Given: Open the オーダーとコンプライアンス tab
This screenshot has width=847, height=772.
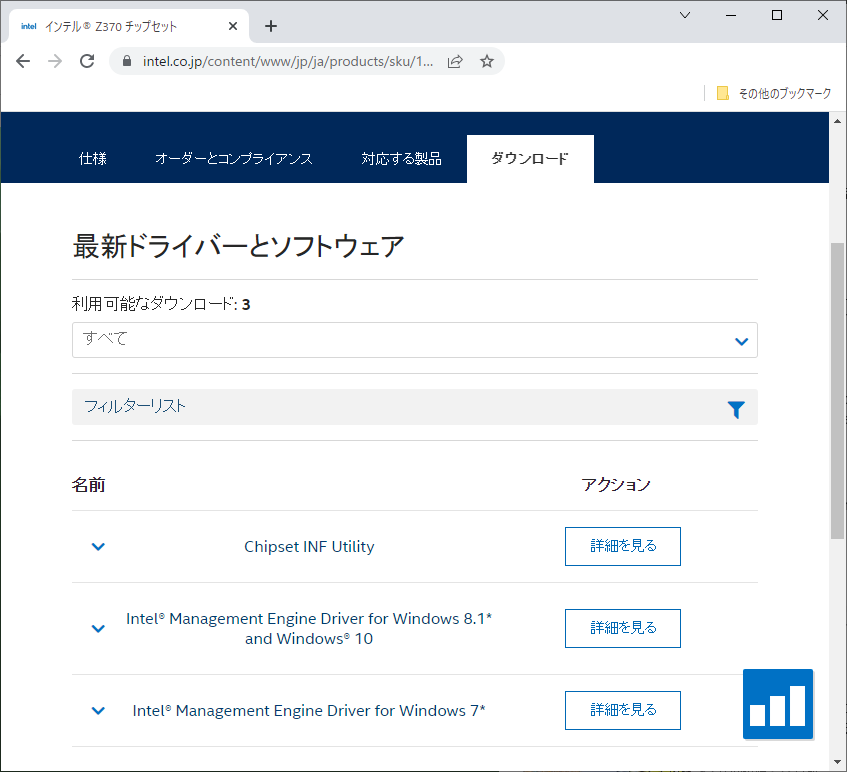Looking at the screenshot, I should pyautogui.click(x=234, y=159).
